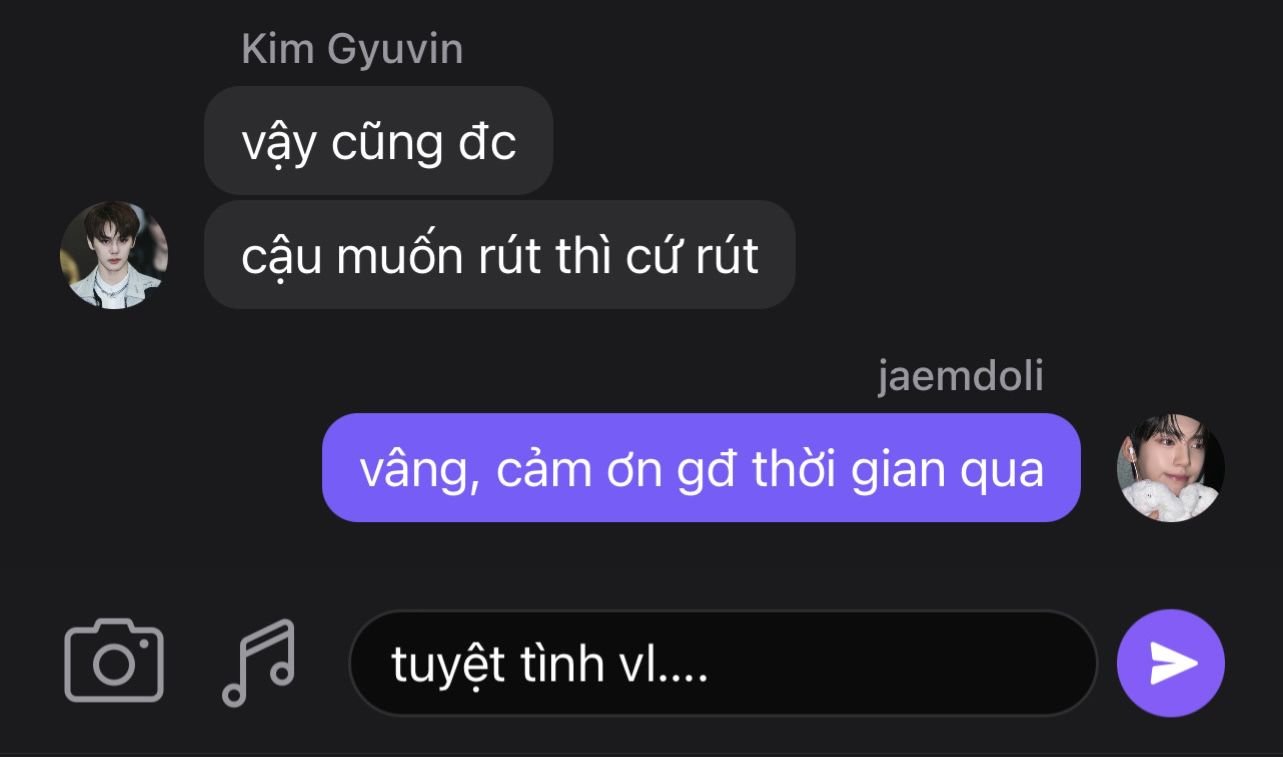Viewport: 1283px width, 757px height.
Task: View the avatar next to Gyuvin's messages
Action: 114,255
